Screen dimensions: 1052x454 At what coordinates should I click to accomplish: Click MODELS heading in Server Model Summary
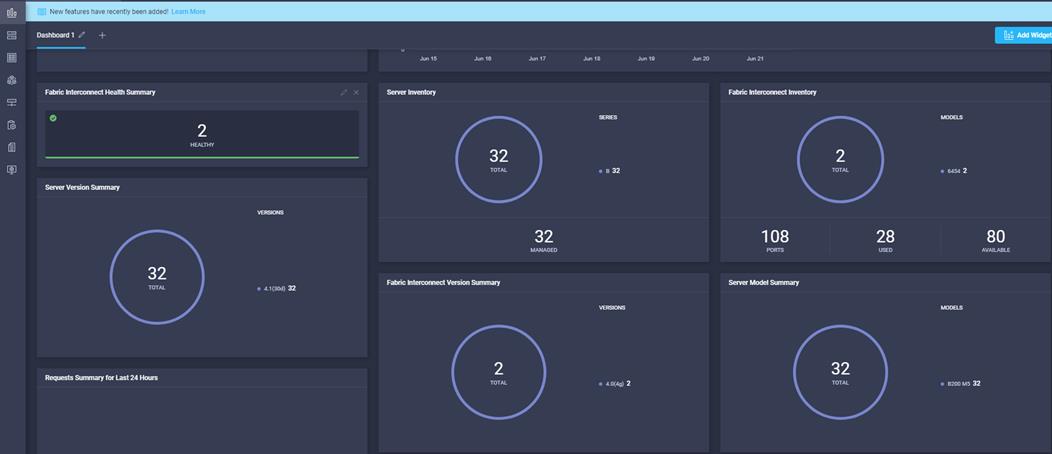pos(951,308)
